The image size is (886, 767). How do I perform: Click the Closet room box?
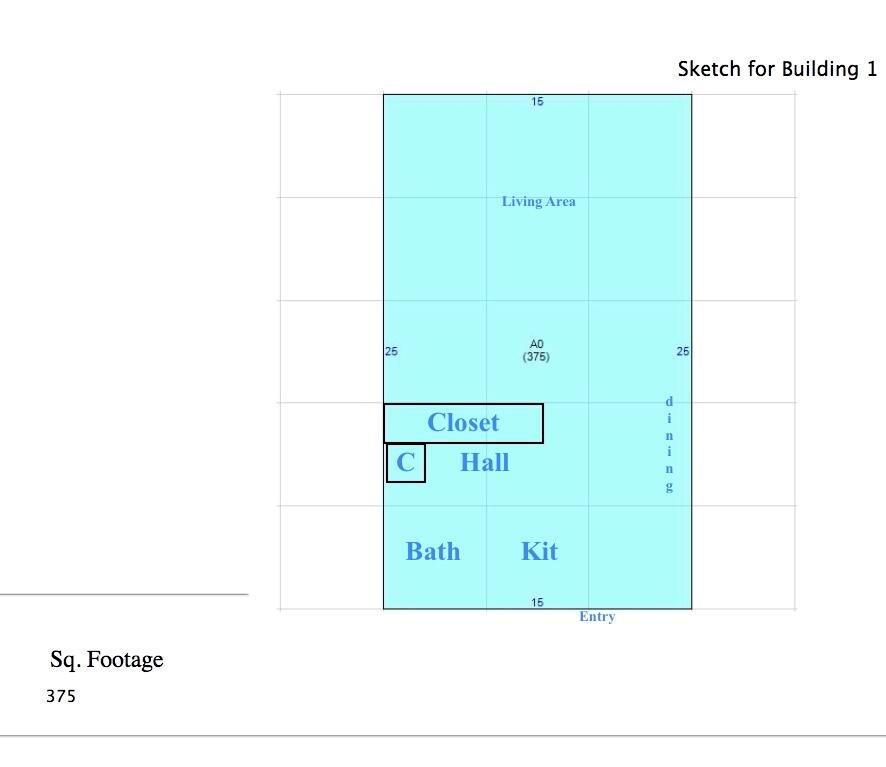463,423
